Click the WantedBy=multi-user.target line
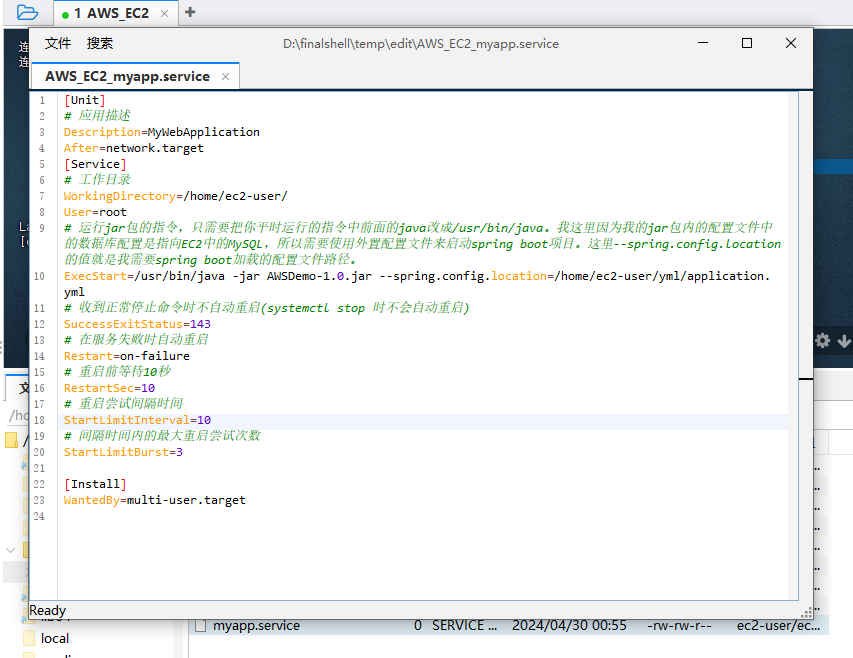The width and height of the screenshot is (853, 658). coord(154,500)
